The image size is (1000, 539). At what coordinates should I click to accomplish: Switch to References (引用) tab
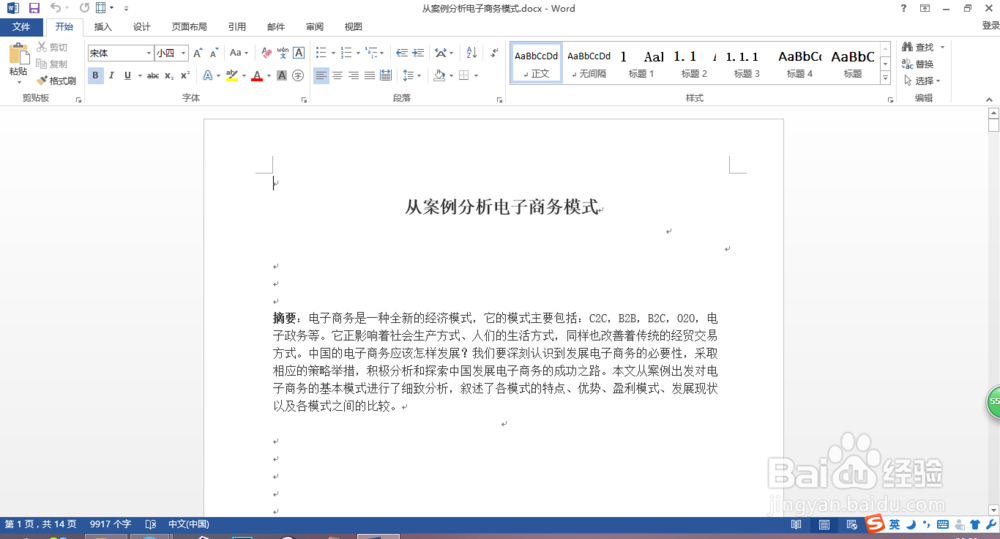(x=237, y=27)
